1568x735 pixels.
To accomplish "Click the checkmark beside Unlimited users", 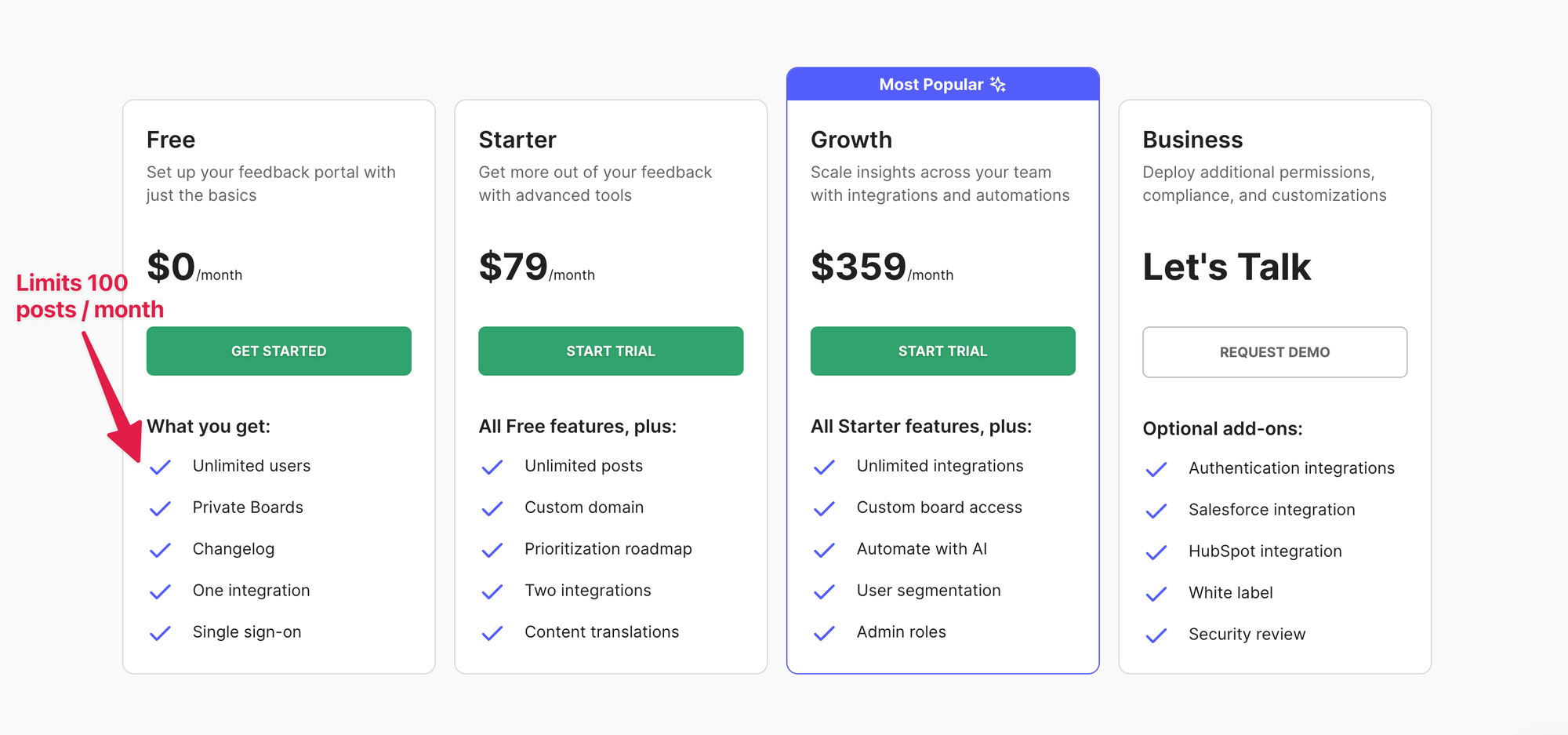I will pos(160,467).
